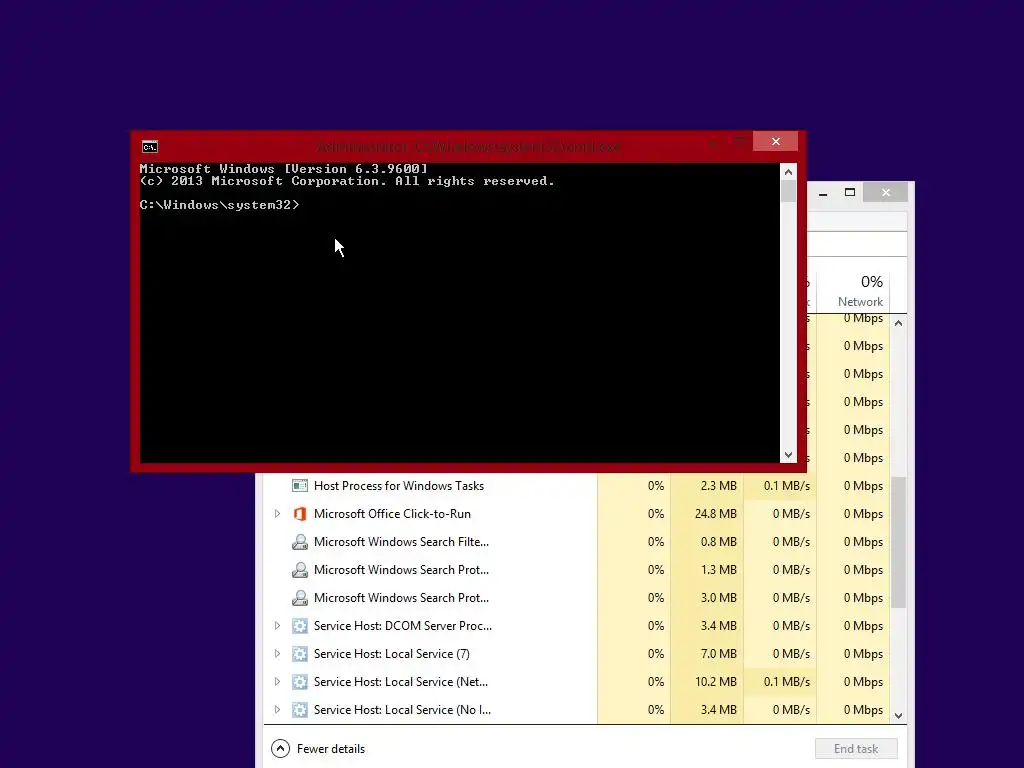Click Command Prompt scrollbar down arrow
1024x768 pixels.
[x=788, y=455]
